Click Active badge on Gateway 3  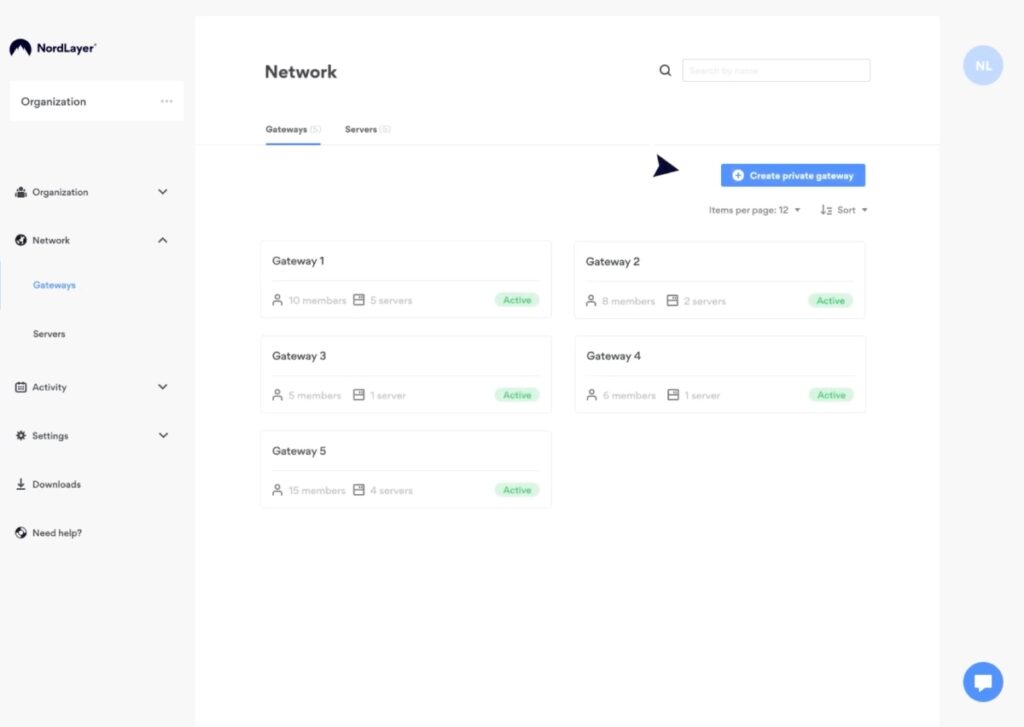tap(517, 395)
